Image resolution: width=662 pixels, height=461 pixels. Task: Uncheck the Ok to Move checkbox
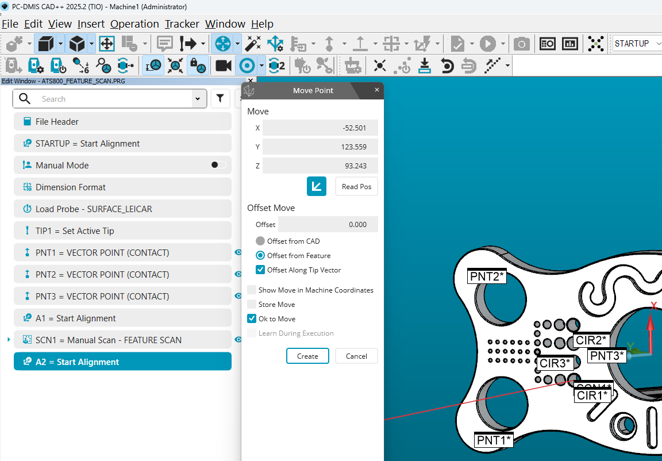(252, 318)
